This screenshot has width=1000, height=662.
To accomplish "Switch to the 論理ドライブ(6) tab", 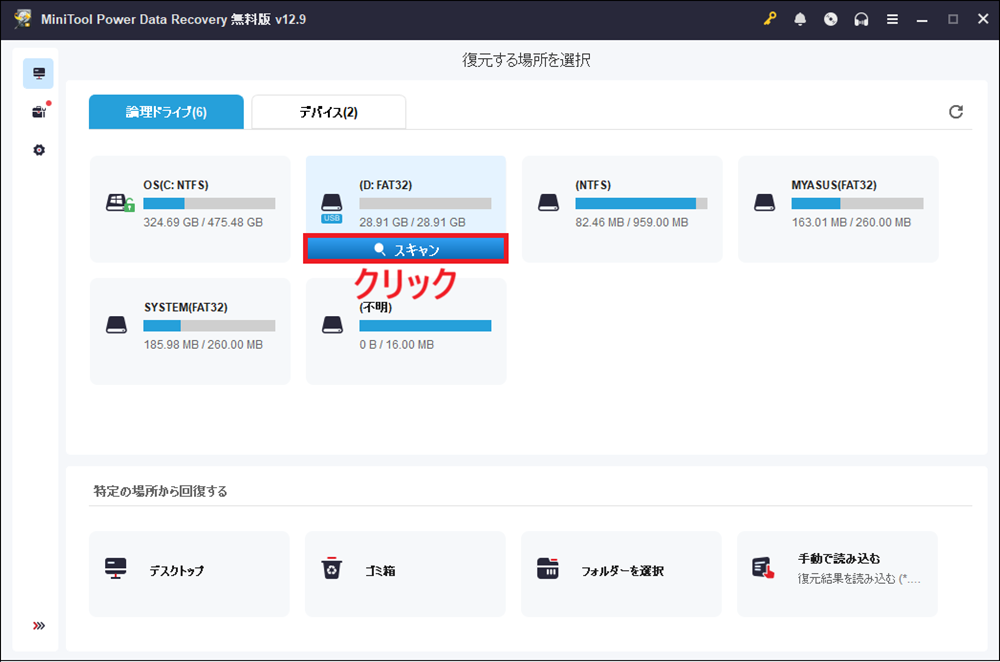I will [x=166, y=112].
